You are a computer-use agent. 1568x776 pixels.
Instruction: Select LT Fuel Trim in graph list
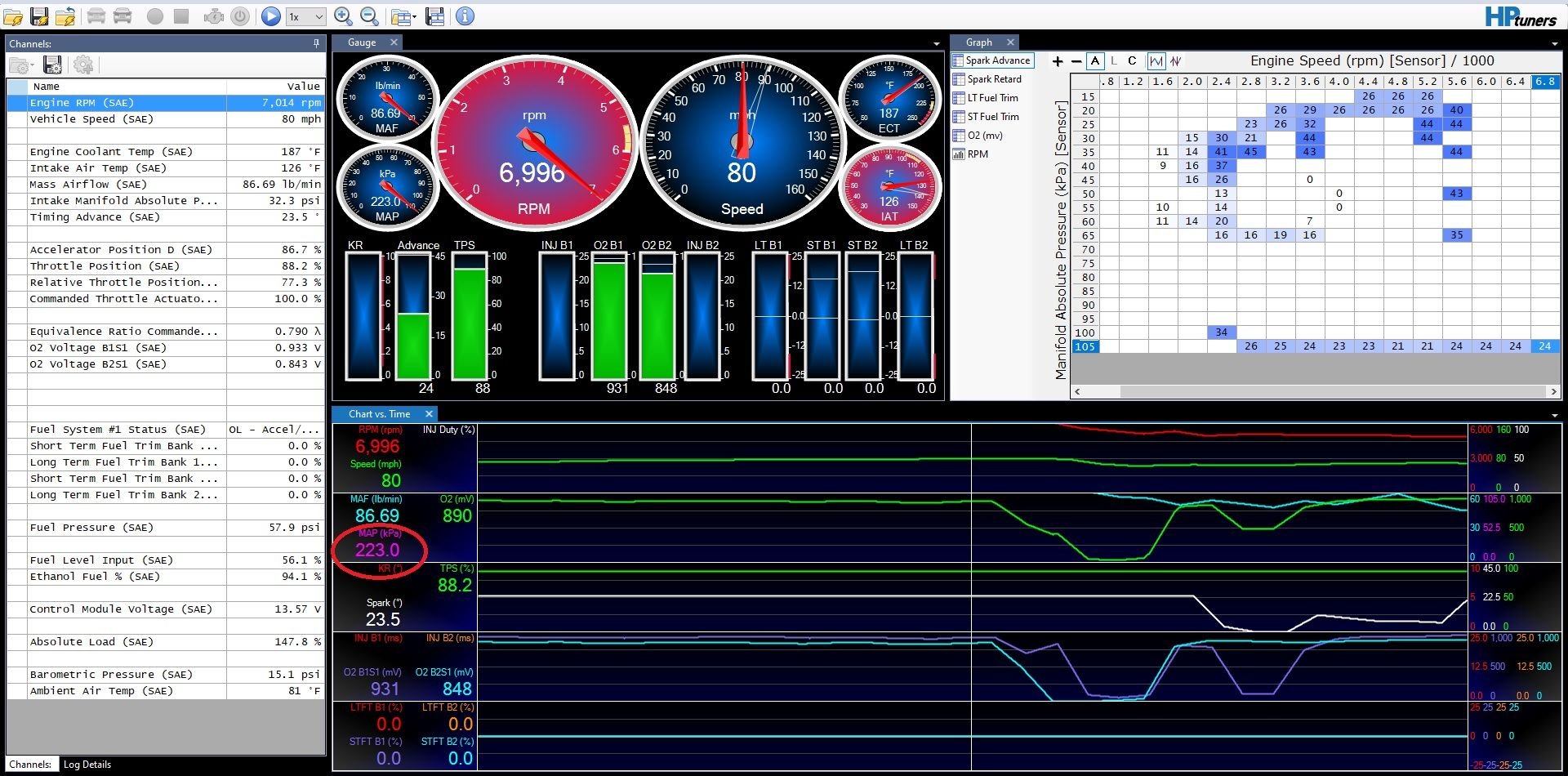click(x=992, y=98)
